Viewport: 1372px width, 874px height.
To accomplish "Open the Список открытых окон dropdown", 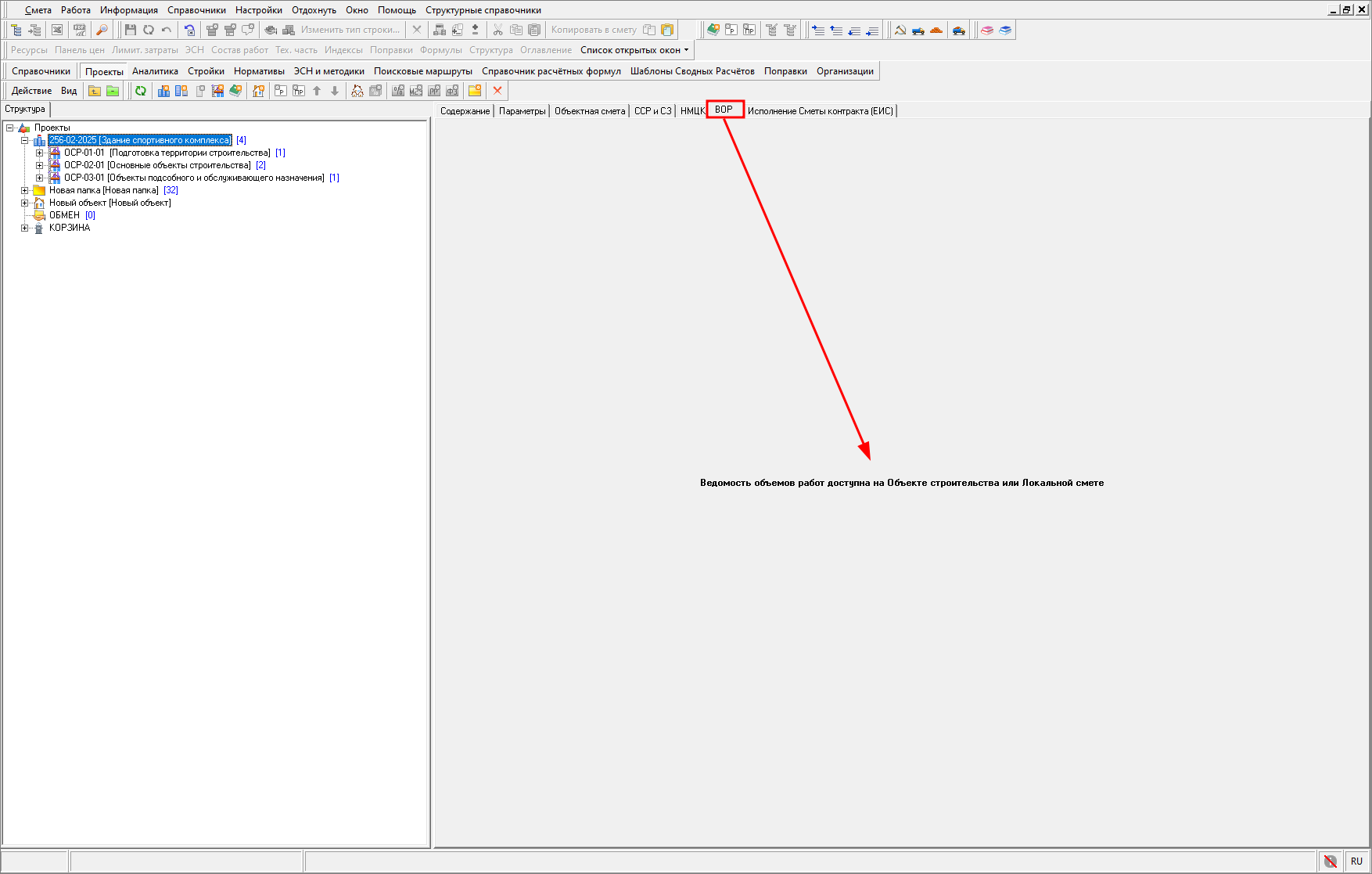I will (634, 50).
